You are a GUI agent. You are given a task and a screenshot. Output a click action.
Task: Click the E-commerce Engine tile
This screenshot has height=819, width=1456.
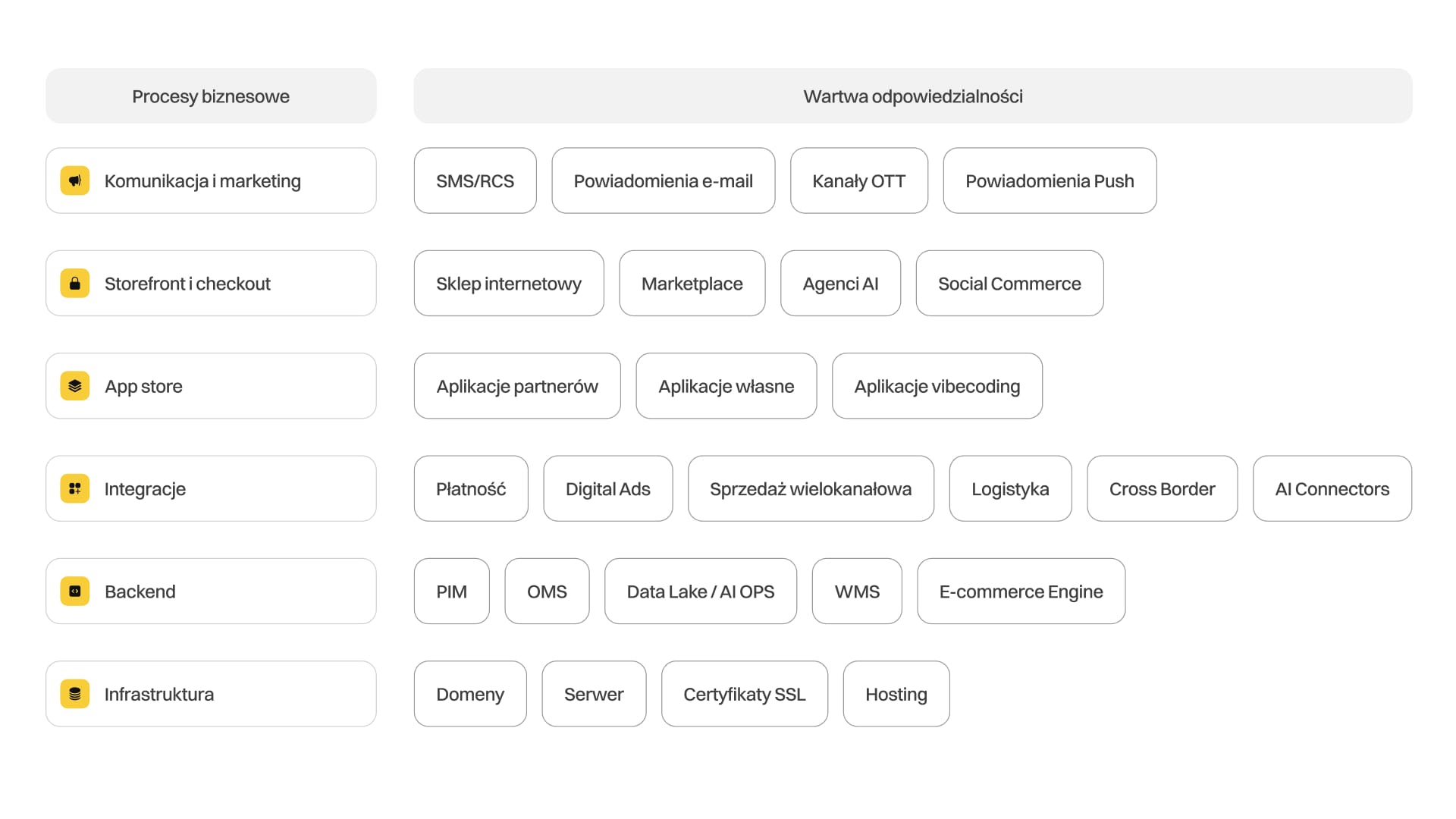point(1021,591)
